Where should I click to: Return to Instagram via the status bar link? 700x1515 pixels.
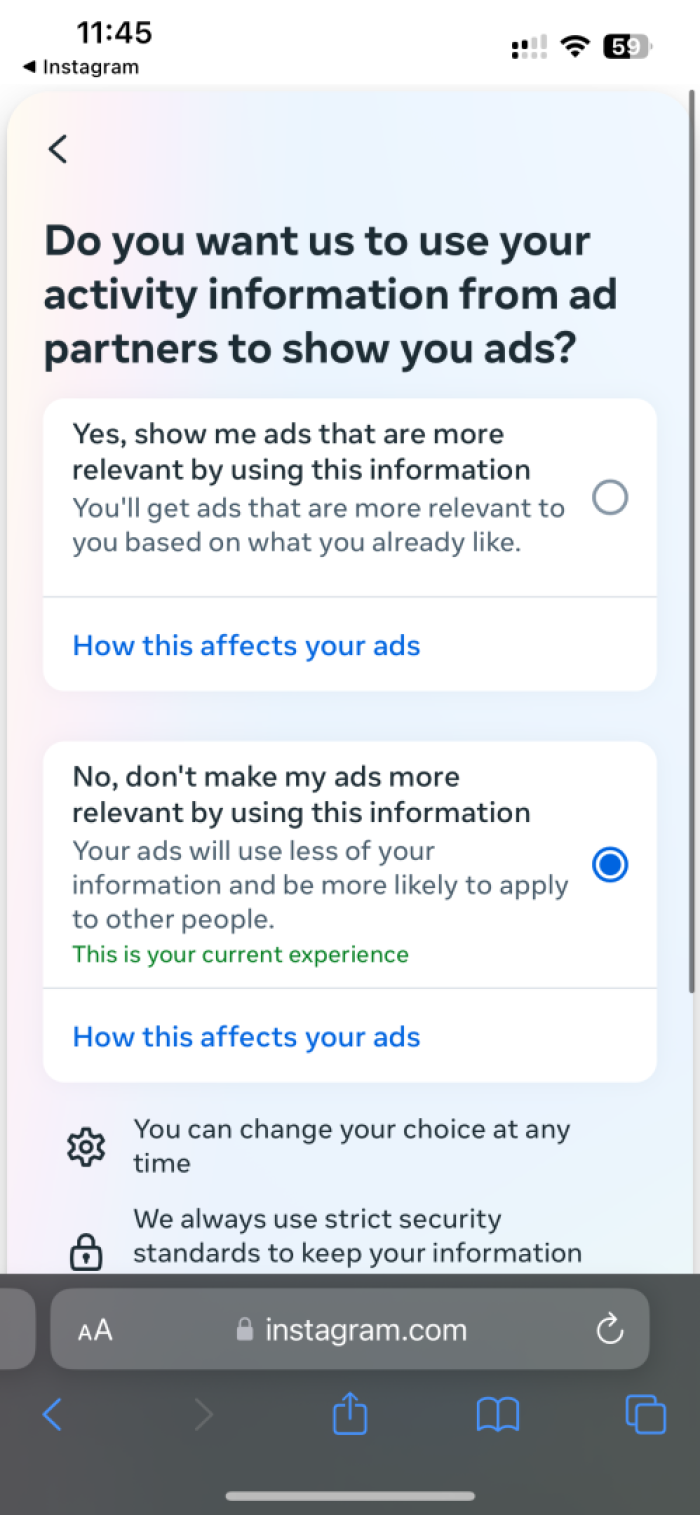pyautogui.click(x=80, y=68)
